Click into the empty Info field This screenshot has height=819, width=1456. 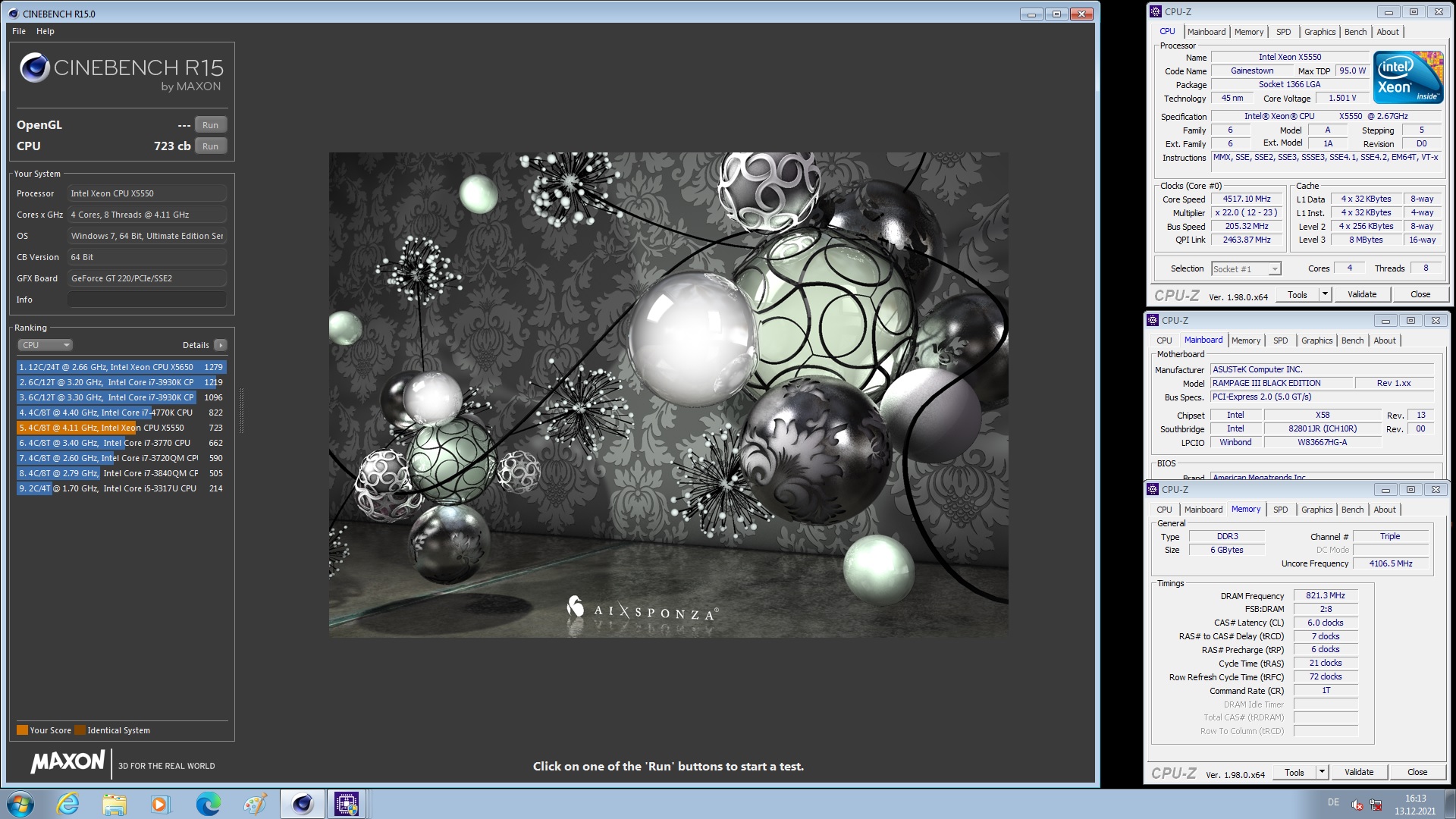click(x=147, y=300)
